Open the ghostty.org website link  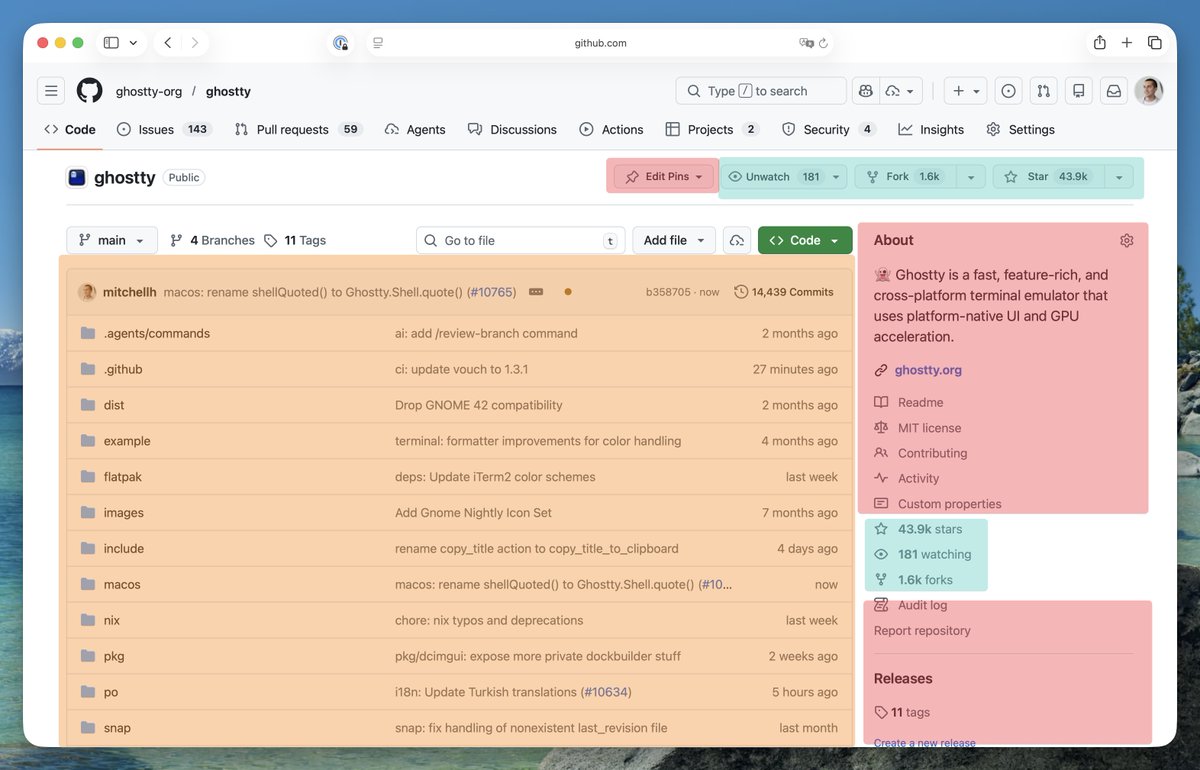pos(928,370)
